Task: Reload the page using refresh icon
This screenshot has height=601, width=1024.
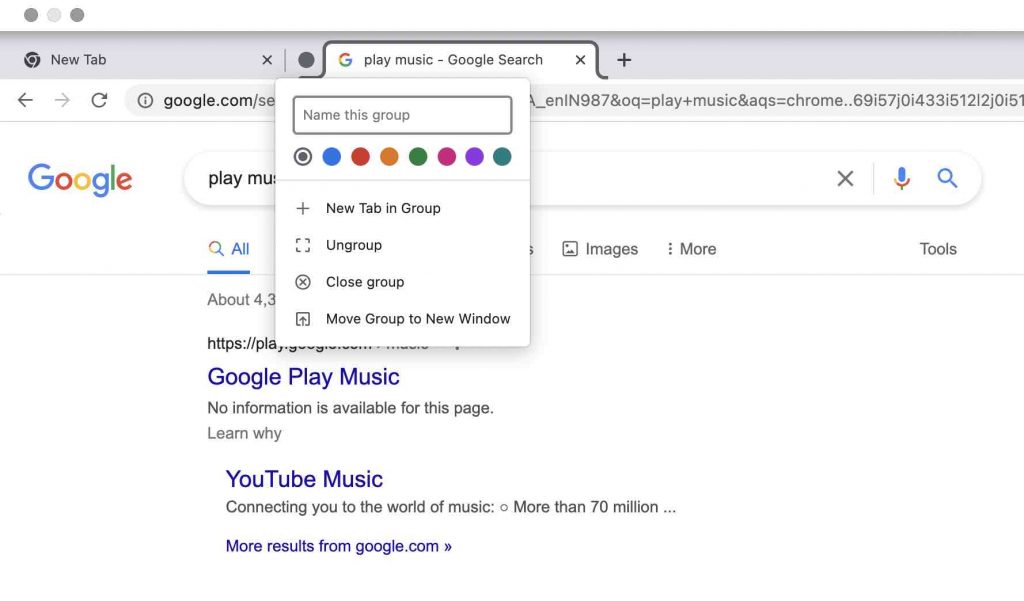Action: pos(99,100)
